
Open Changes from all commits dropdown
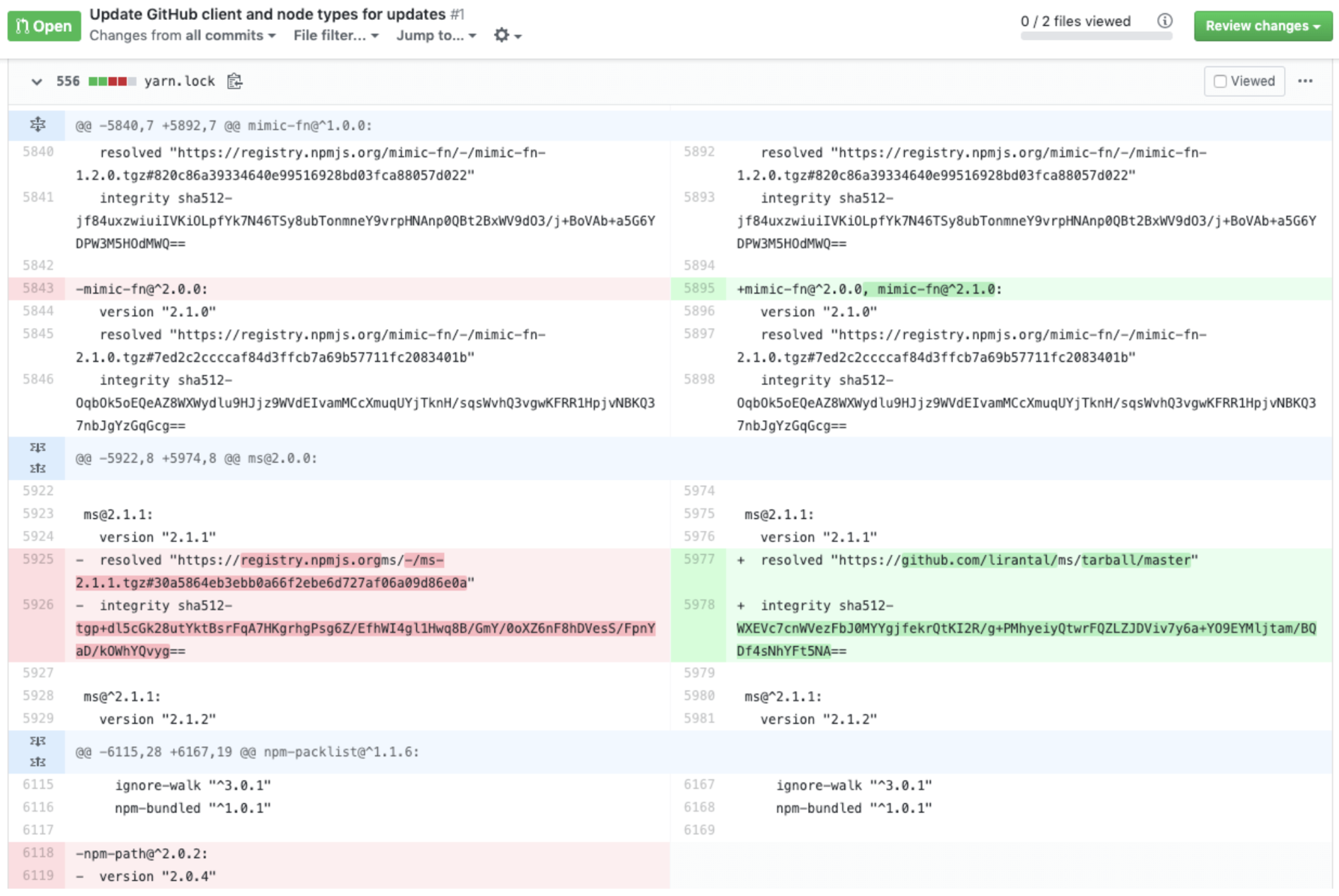pos(183,36)
